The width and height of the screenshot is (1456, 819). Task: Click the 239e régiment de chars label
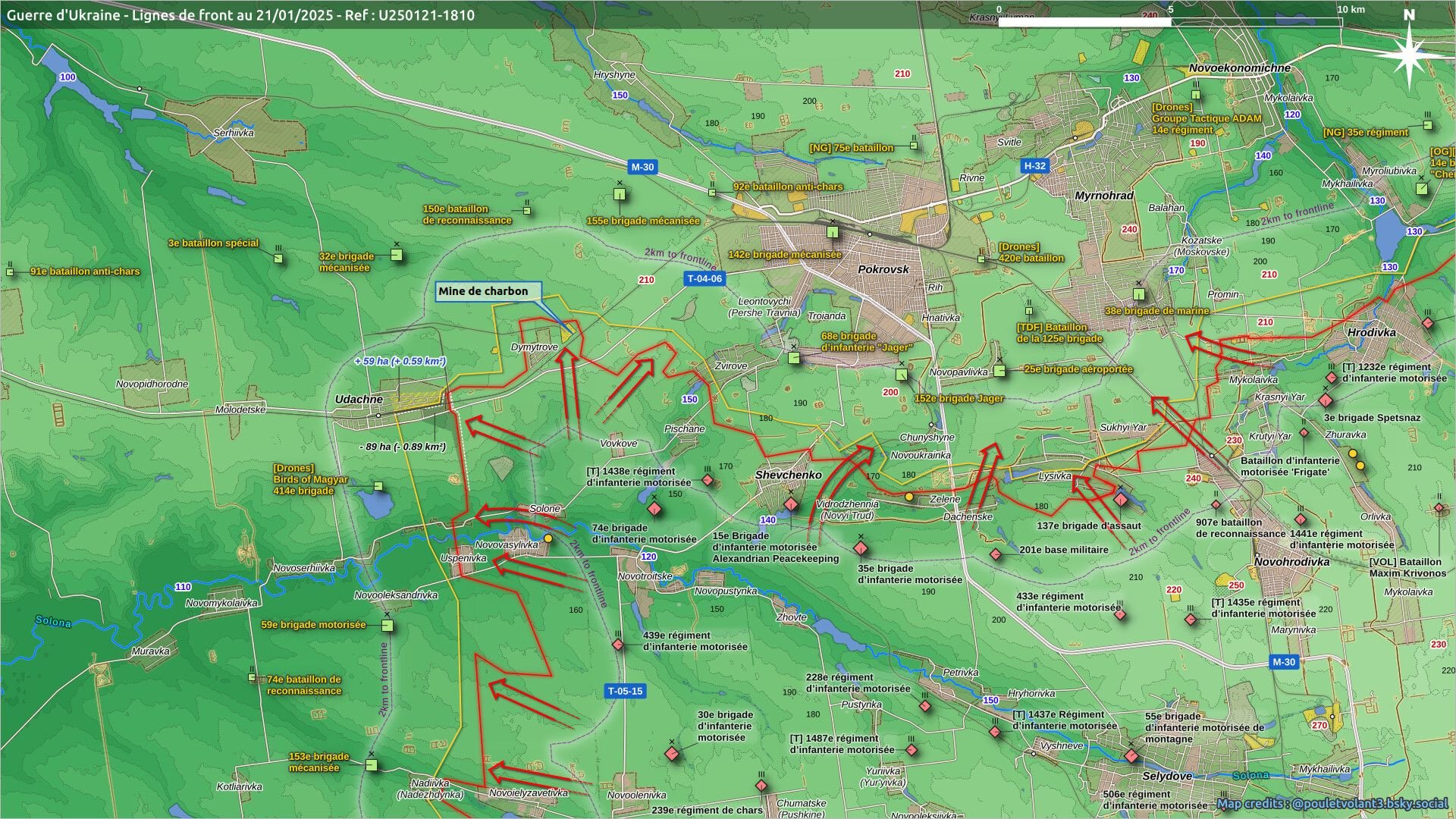pyautogui.click(x=707, y=810)
